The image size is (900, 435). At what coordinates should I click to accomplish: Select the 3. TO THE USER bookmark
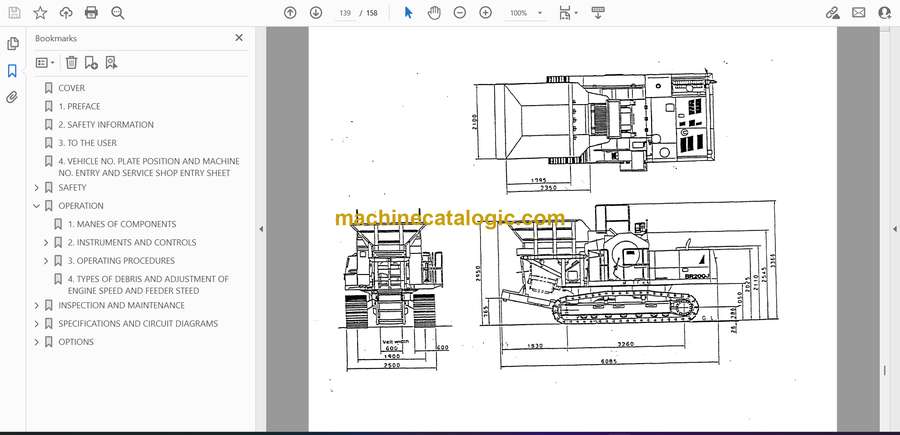click(87, 143)
